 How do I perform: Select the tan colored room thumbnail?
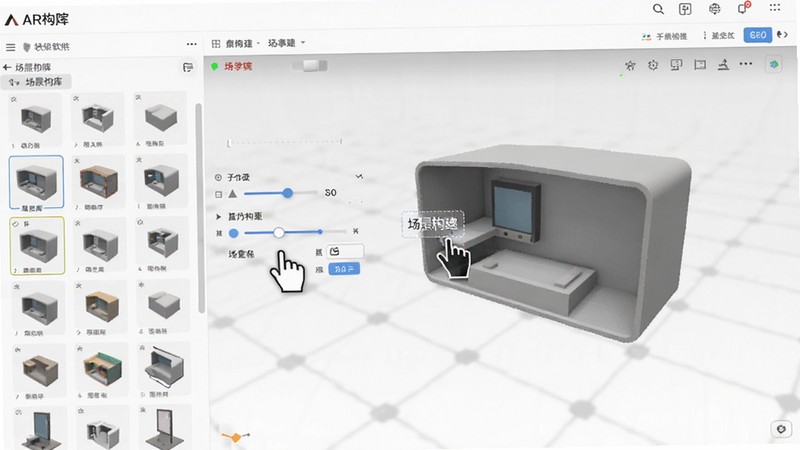point(101,308)
